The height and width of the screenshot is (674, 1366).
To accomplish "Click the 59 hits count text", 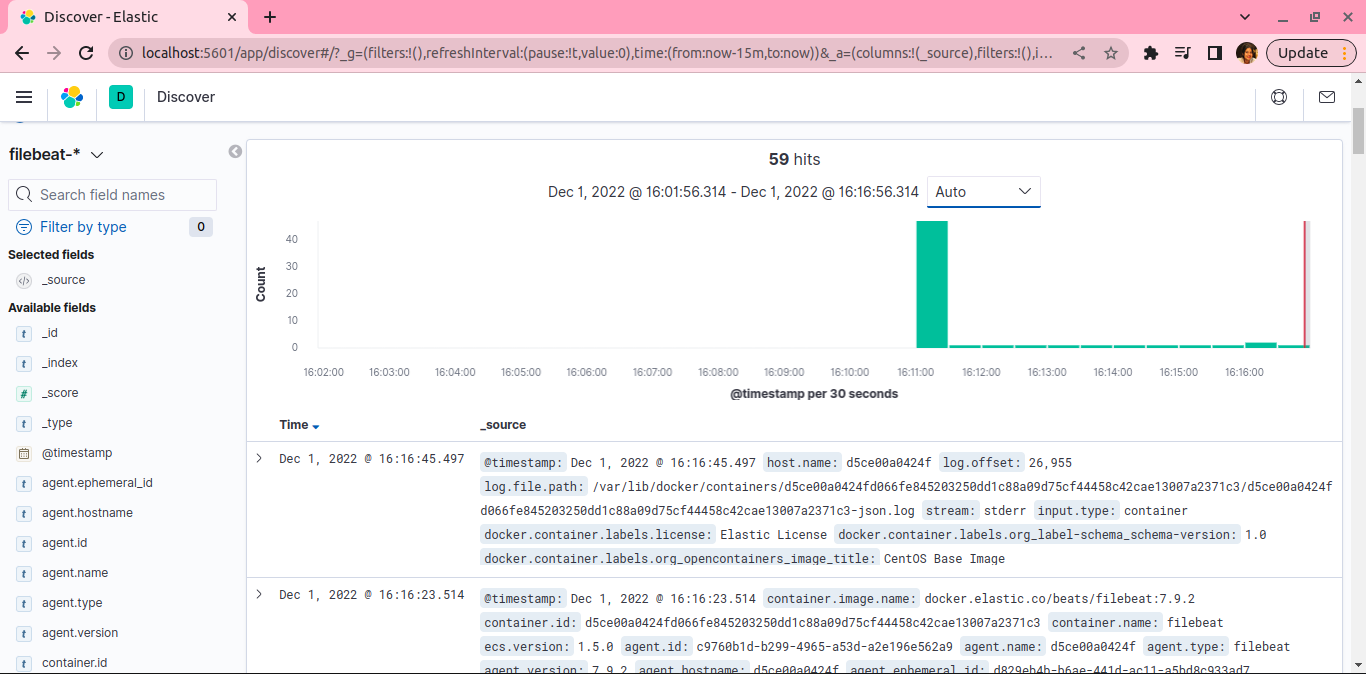I will tap(794, 159).
